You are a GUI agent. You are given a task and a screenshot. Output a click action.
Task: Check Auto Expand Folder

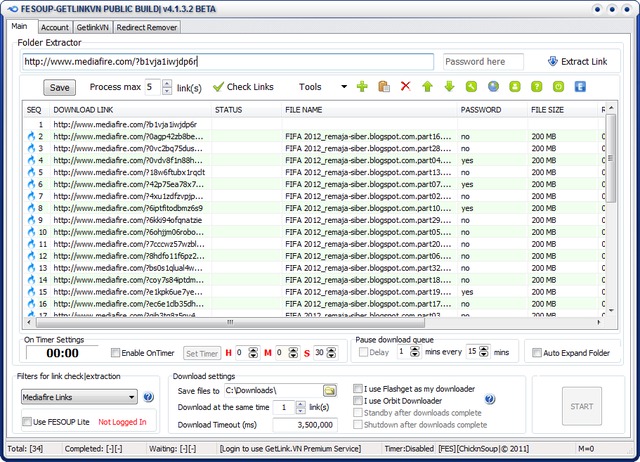pos(537,353)
